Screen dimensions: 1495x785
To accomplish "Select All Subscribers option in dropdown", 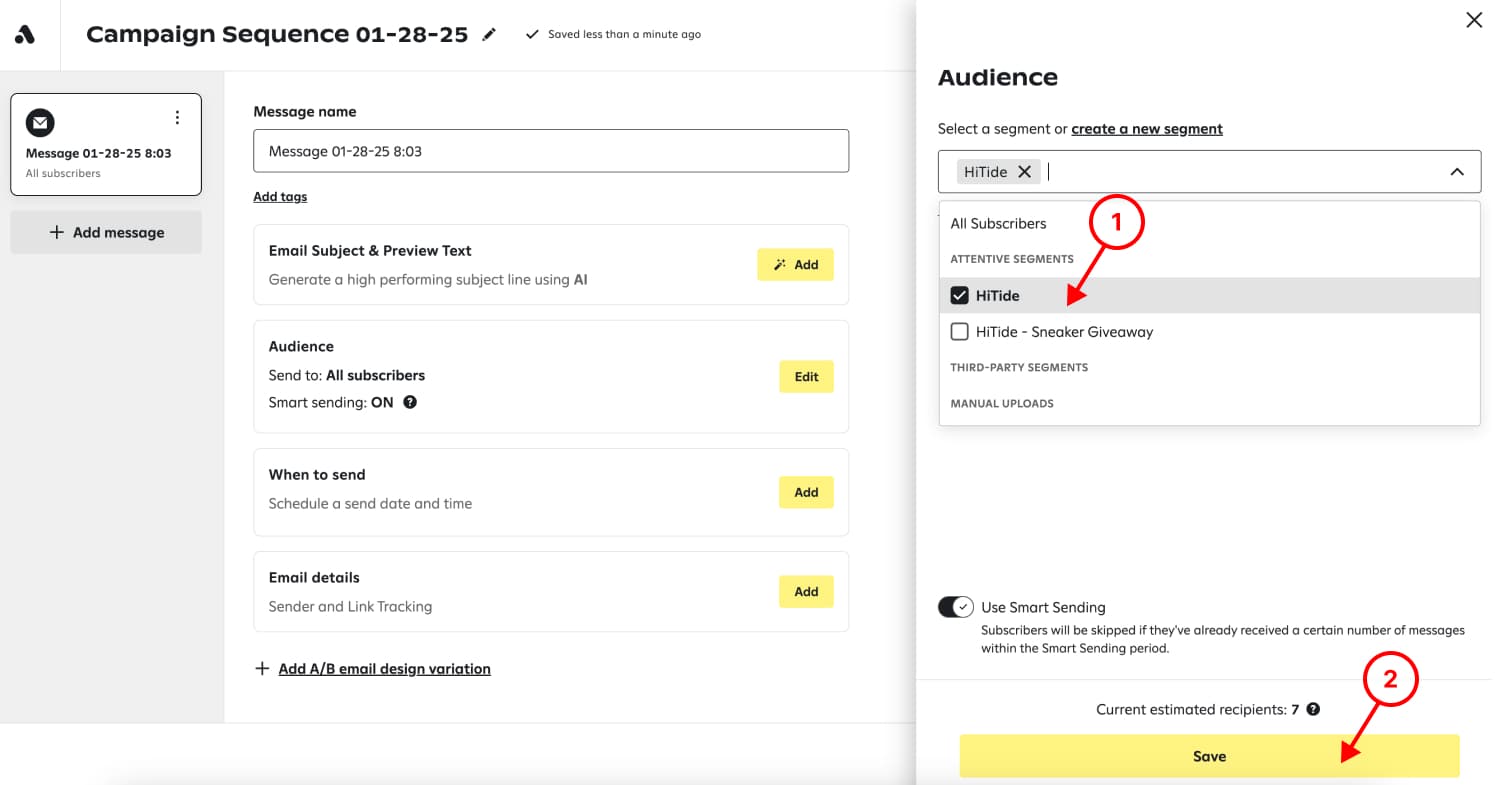I will point(998,224).
